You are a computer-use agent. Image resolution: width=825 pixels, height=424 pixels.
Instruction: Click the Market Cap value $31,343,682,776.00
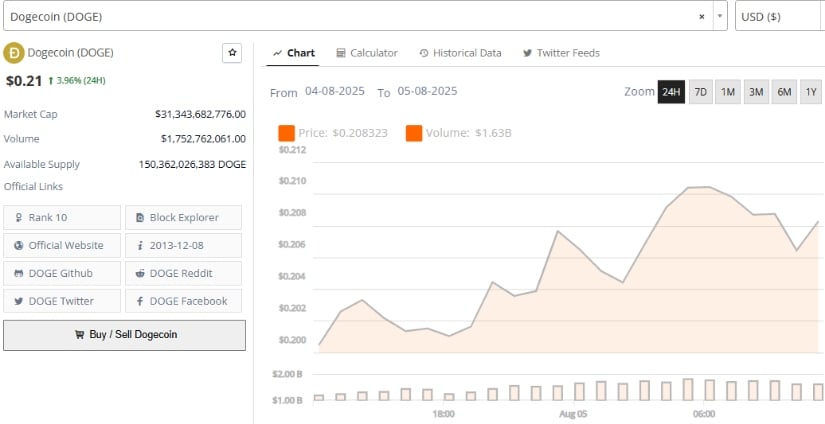click(x=200, y=114)
